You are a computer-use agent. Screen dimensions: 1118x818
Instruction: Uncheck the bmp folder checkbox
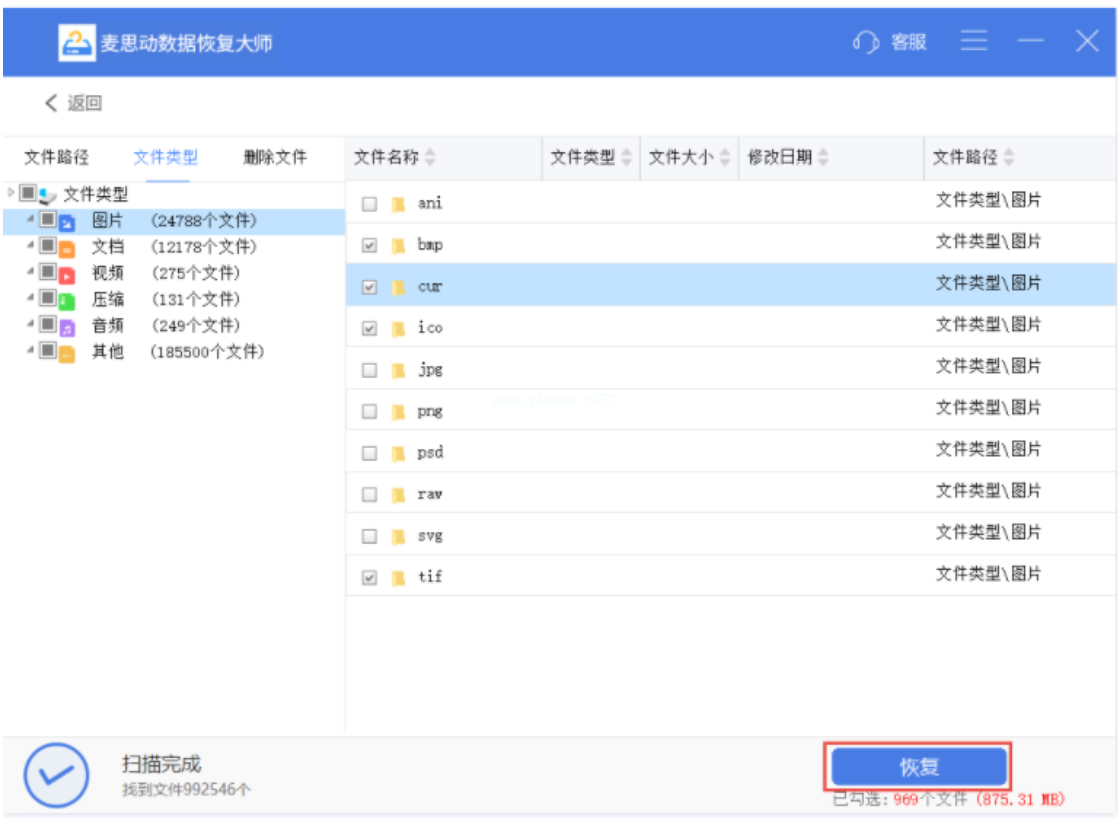369,245
